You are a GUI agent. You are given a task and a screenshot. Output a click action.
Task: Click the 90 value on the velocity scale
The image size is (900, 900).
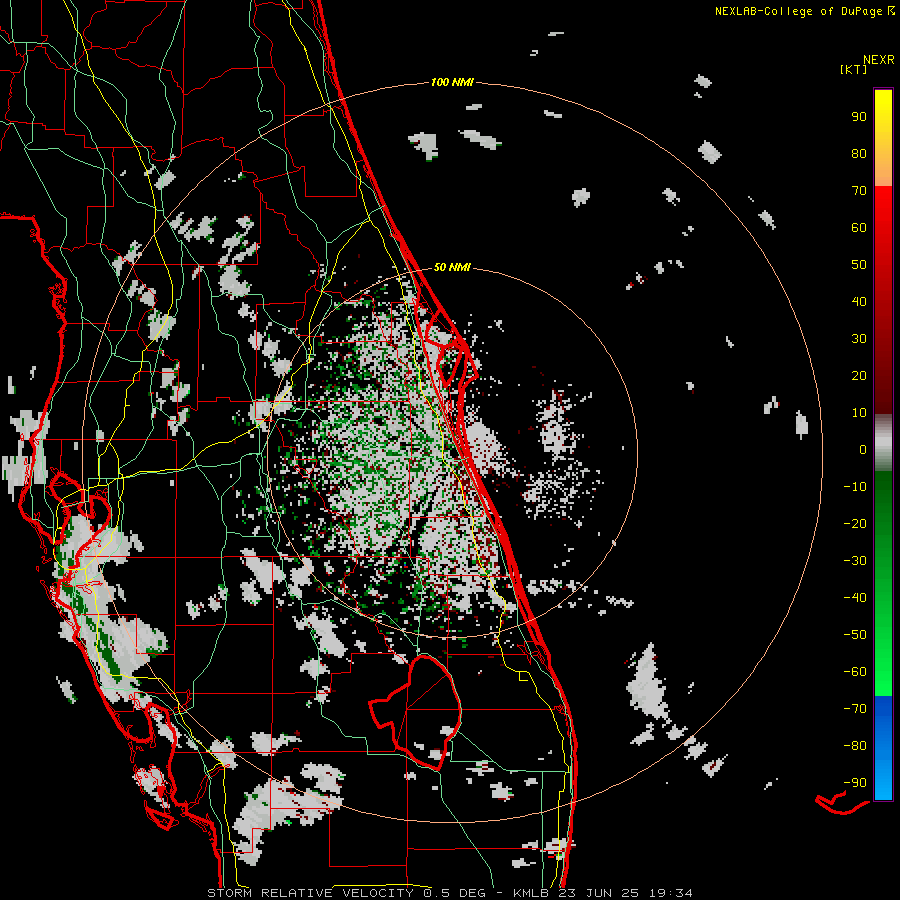point(859,117)
